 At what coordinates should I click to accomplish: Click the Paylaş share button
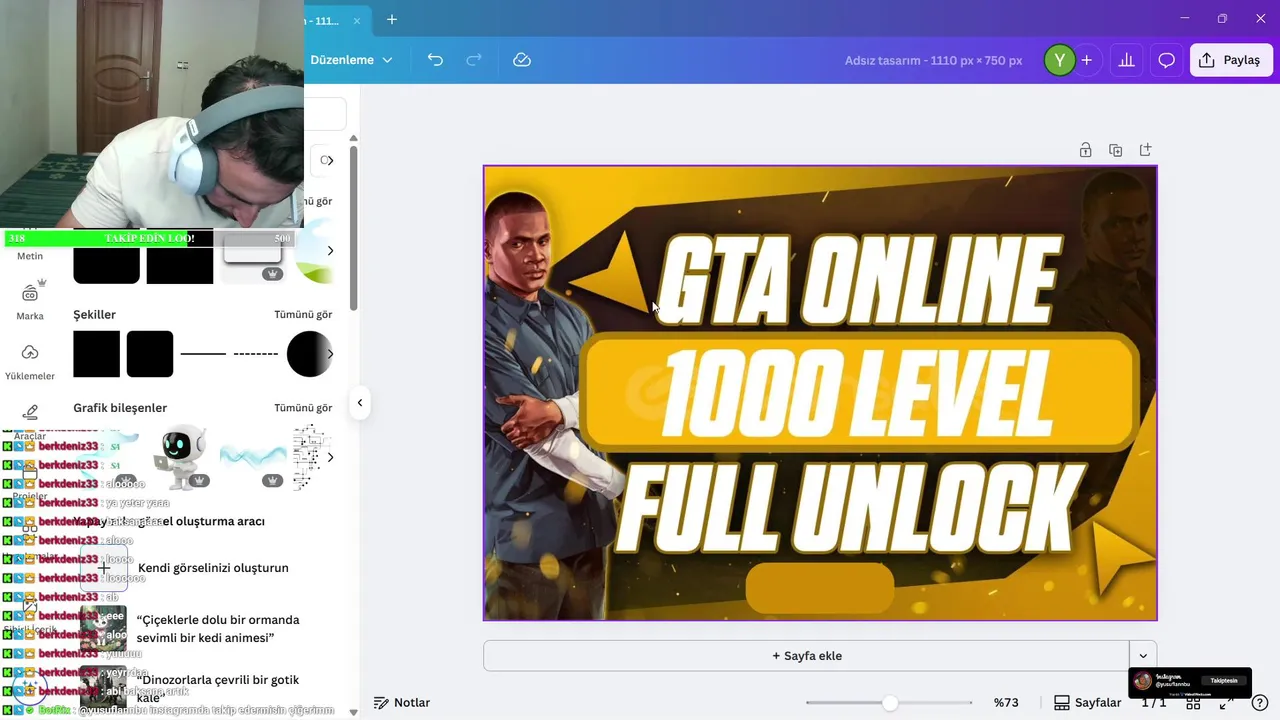coord(1231,60)
